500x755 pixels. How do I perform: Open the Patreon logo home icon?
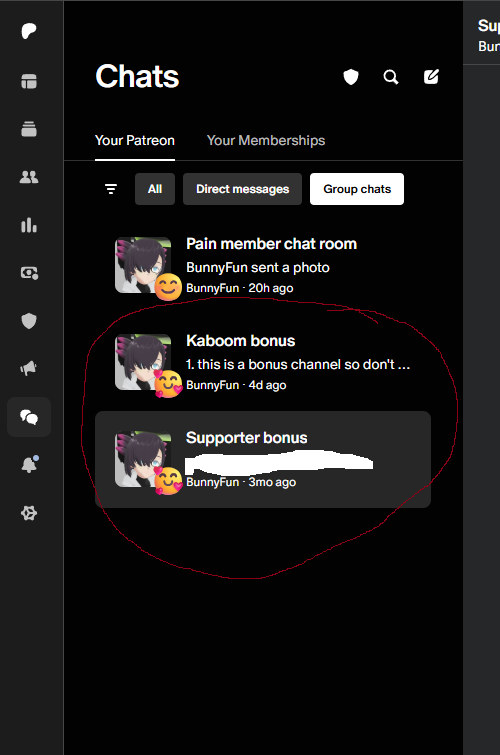point(29,31)
